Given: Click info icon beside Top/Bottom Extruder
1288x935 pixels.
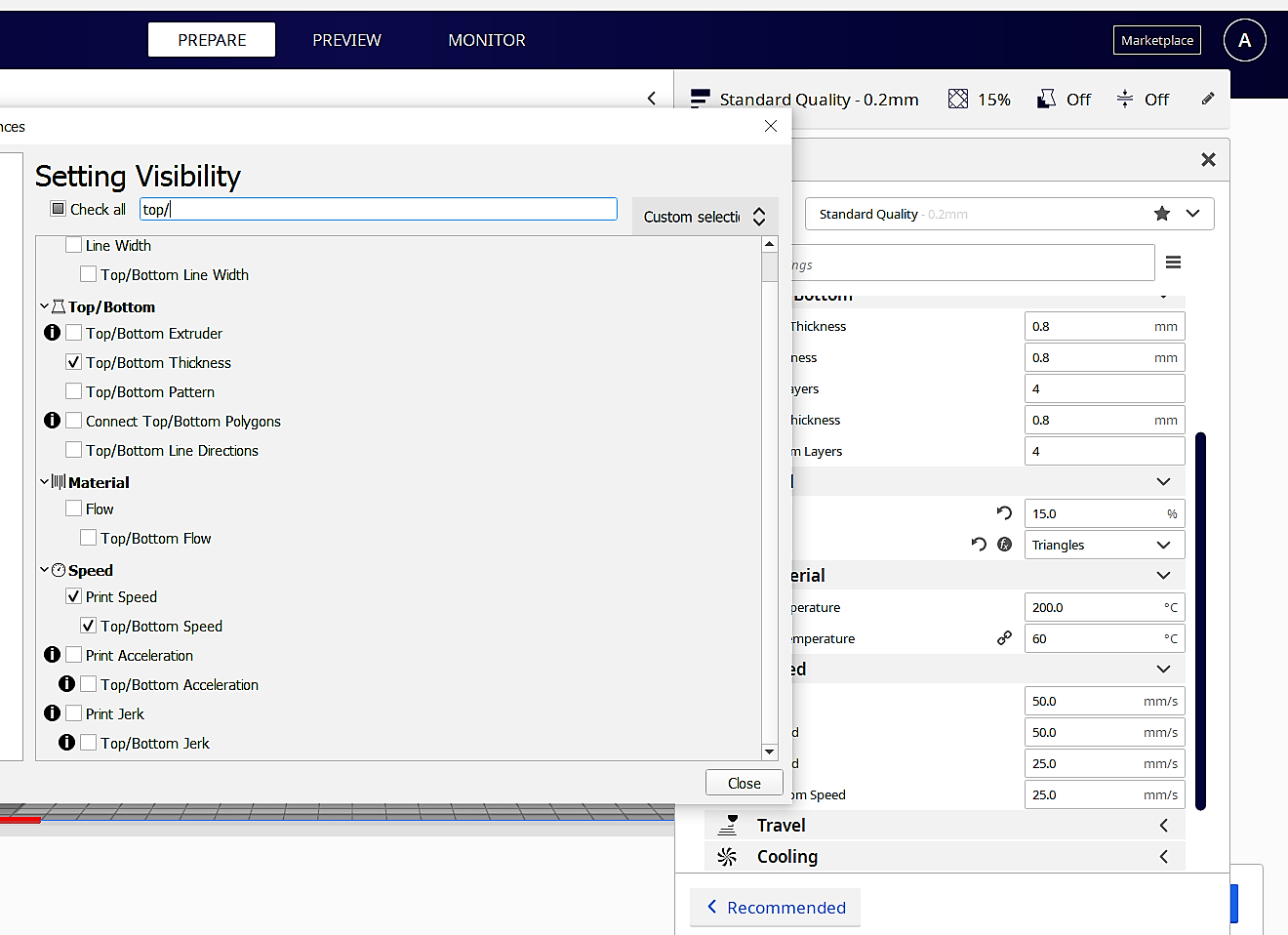Looking at the screenshot, I should tap(53, 333).
